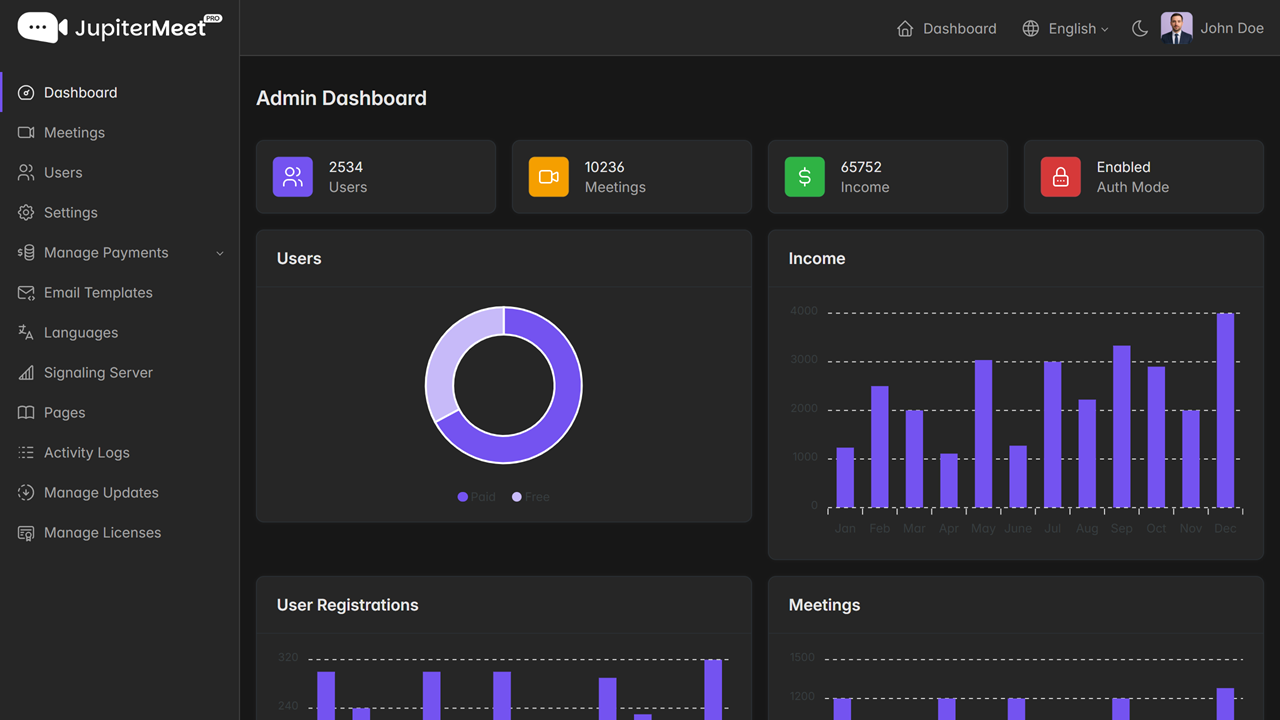Click the red Auth Mode lock icon

1060,177
